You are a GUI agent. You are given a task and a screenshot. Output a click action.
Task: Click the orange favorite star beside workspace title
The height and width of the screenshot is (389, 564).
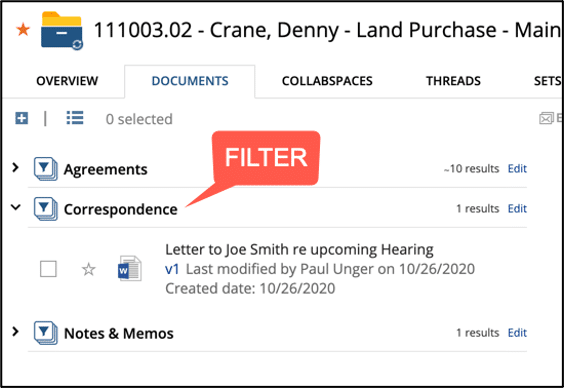click(23, 30)
